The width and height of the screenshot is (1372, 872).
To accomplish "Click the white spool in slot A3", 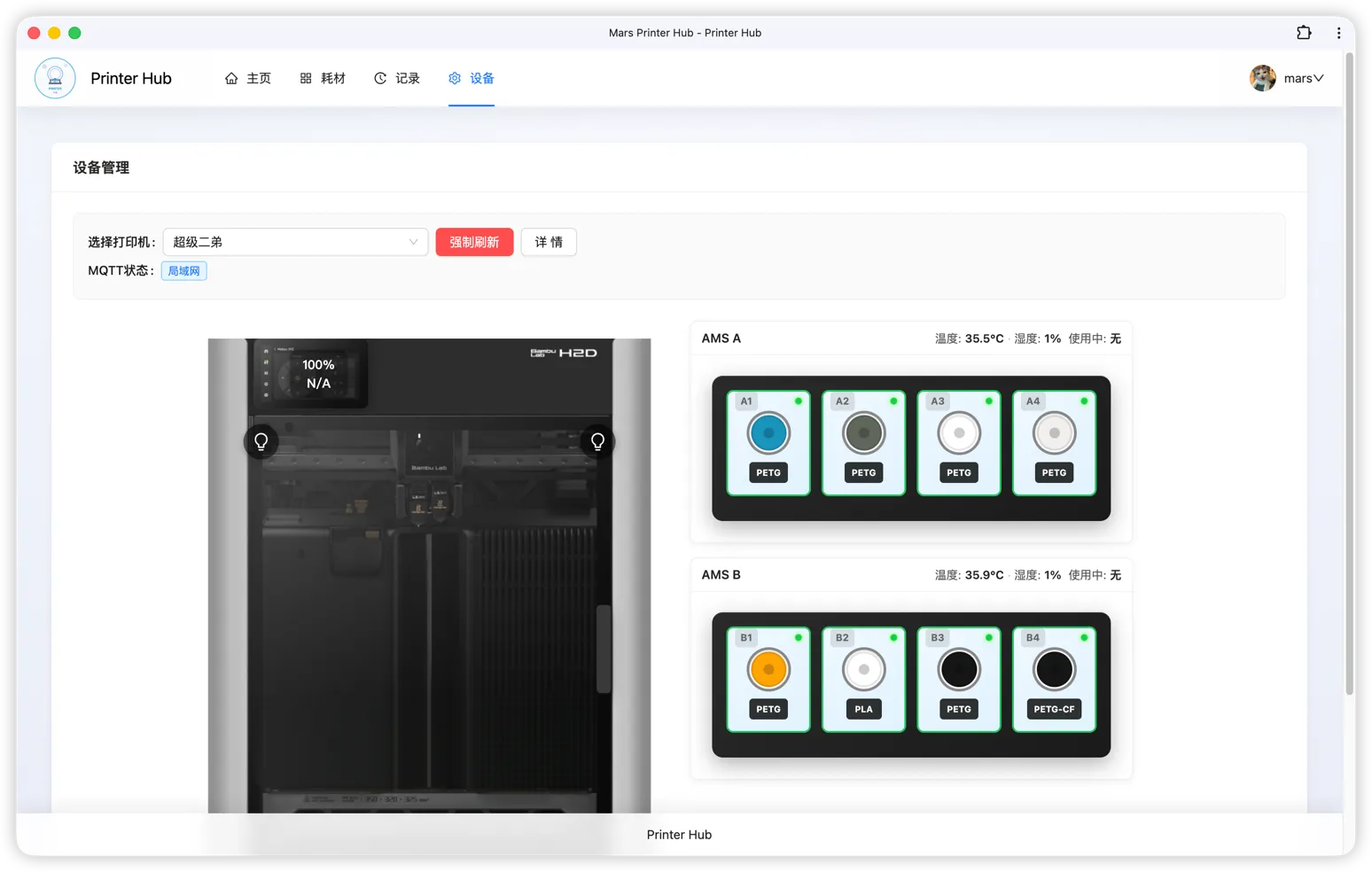I will [959, 433].
